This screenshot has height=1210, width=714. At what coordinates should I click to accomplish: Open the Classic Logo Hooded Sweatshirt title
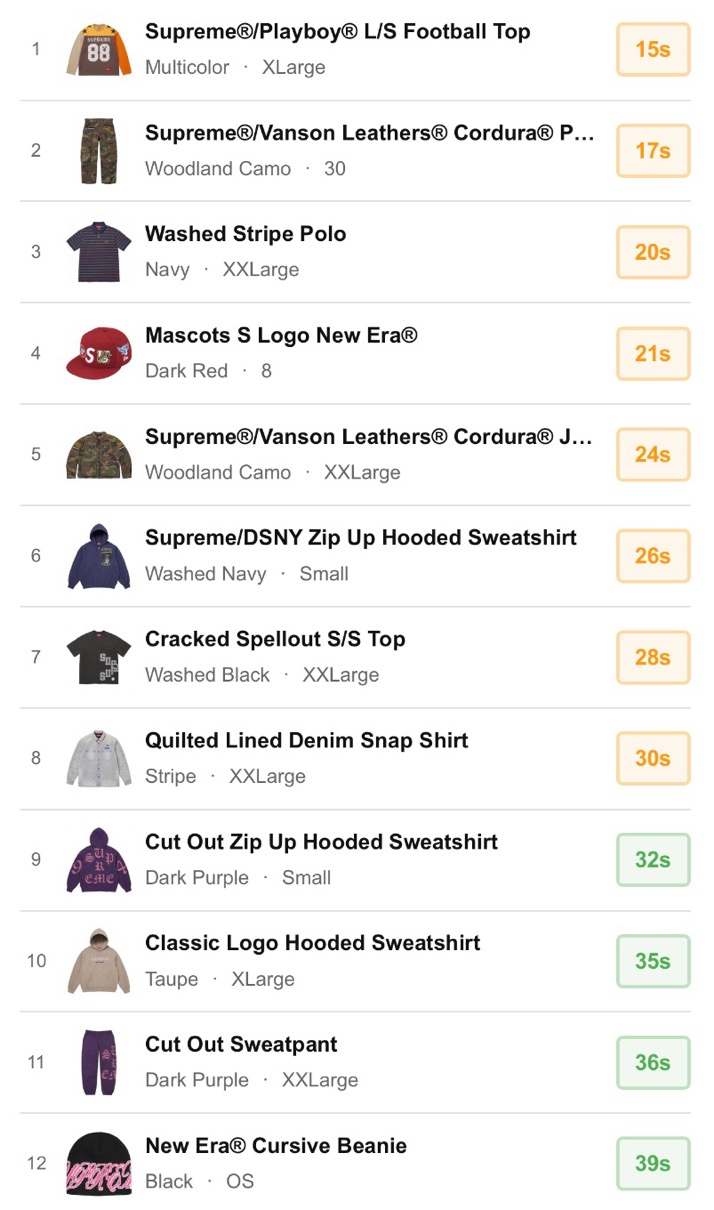pyautogui.click(x=312, y=943)
